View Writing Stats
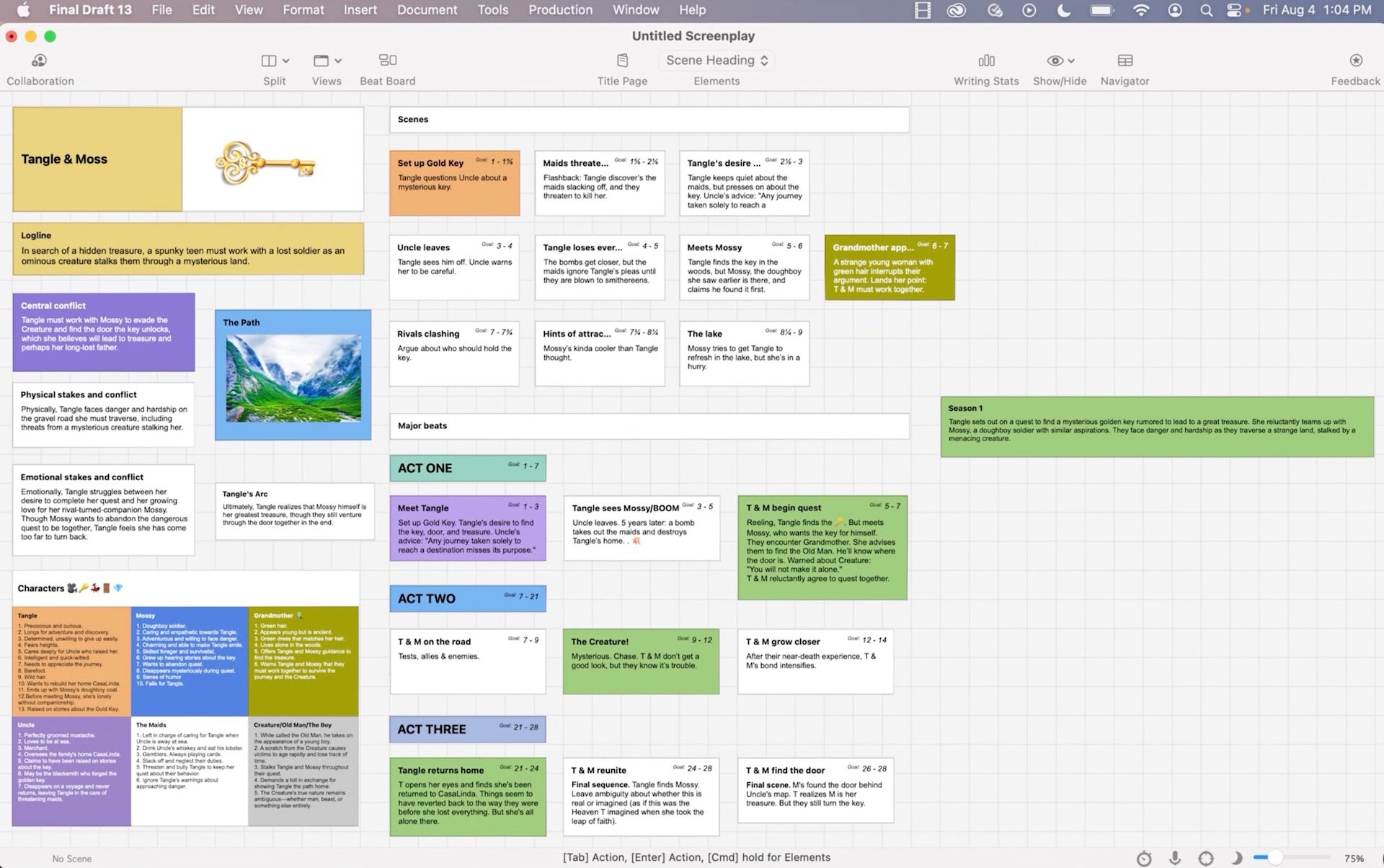Image resolution: width=1384 pixels, height=868 pixels. point(985,68)
